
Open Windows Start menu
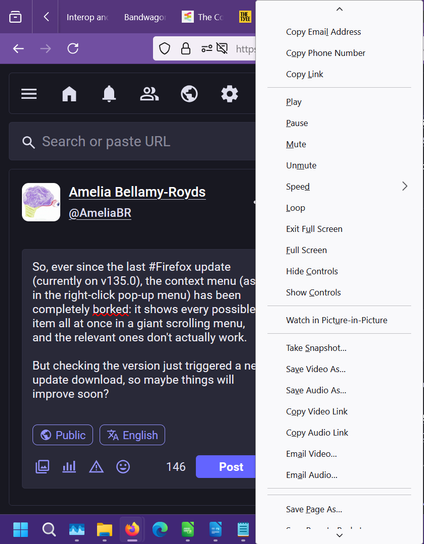pos(20,530)
